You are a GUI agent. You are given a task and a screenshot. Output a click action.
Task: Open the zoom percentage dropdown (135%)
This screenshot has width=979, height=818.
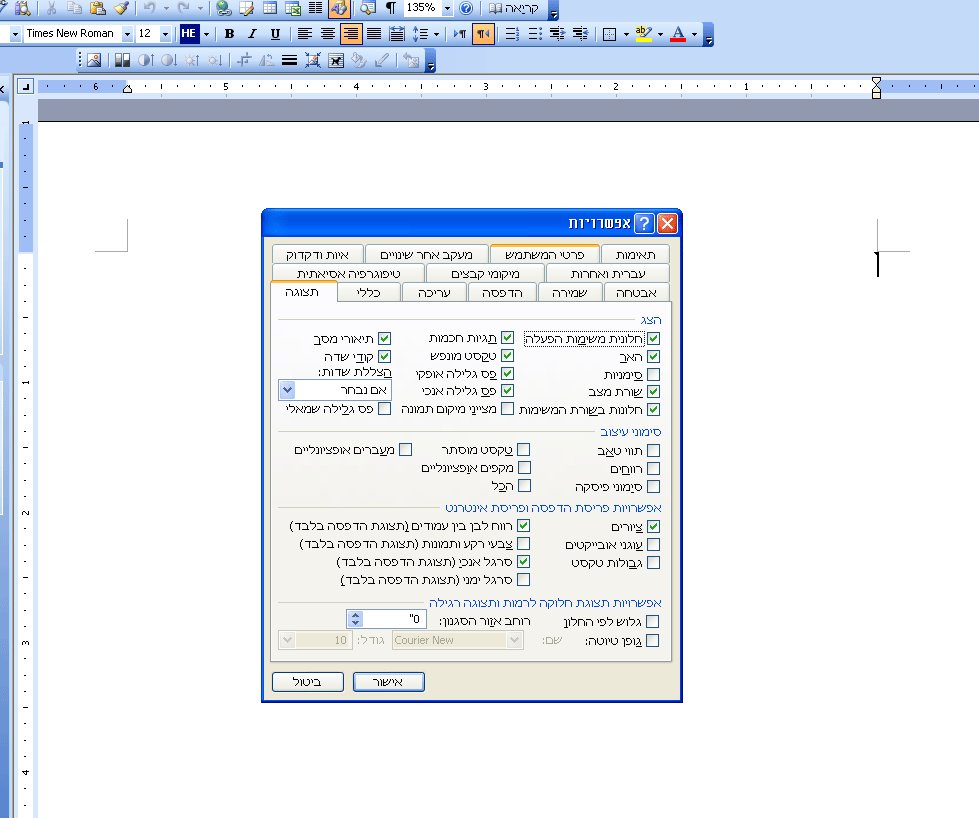coord(447,9)
